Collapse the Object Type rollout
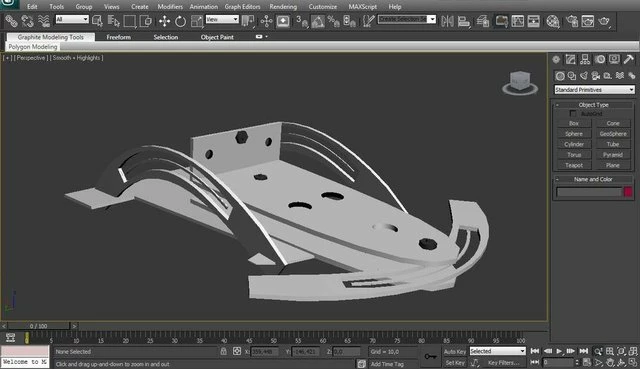 [x=593, y=105]
